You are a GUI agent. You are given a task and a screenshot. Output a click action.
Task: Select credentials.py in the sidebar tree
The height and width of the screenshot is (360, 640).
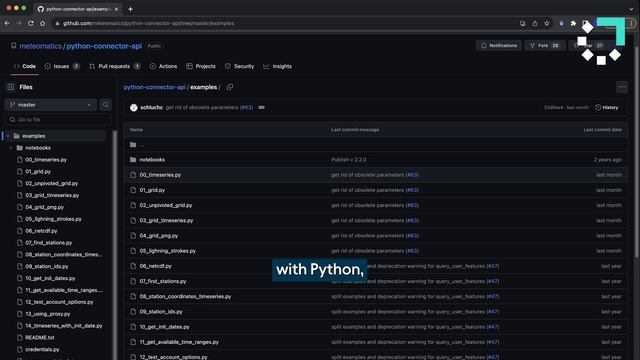pos(42,349)
